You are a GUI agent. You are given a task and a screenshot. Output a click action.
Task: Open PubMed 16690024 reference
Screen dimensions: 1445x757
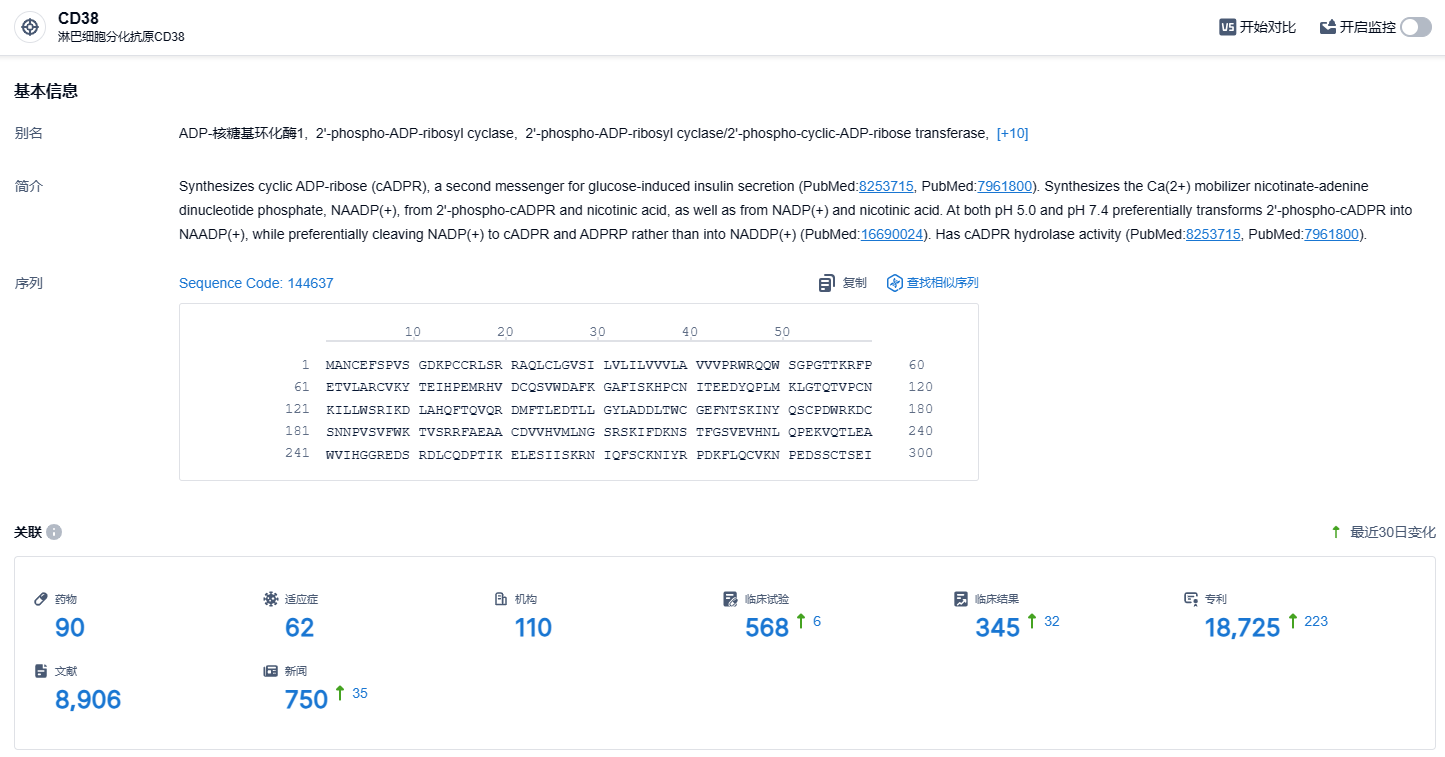coord(892,234)
